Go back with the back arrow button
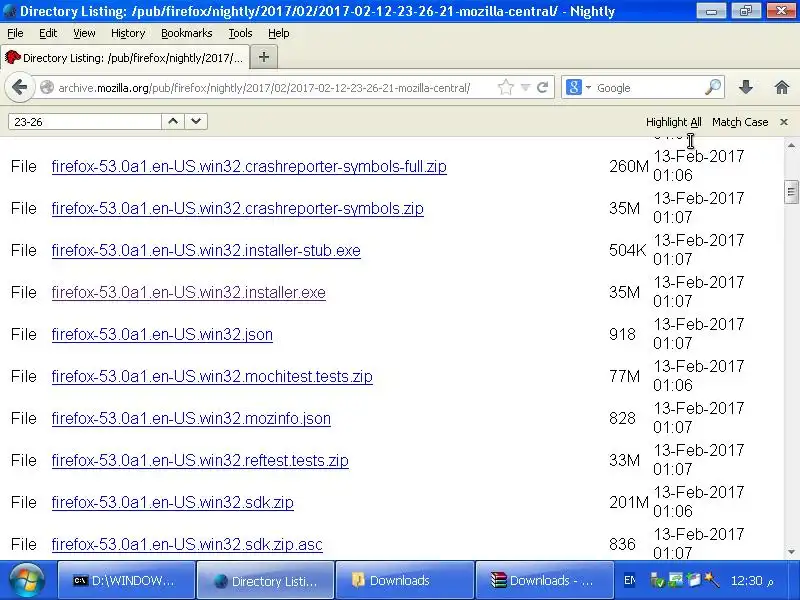 (x=19, y=87)
